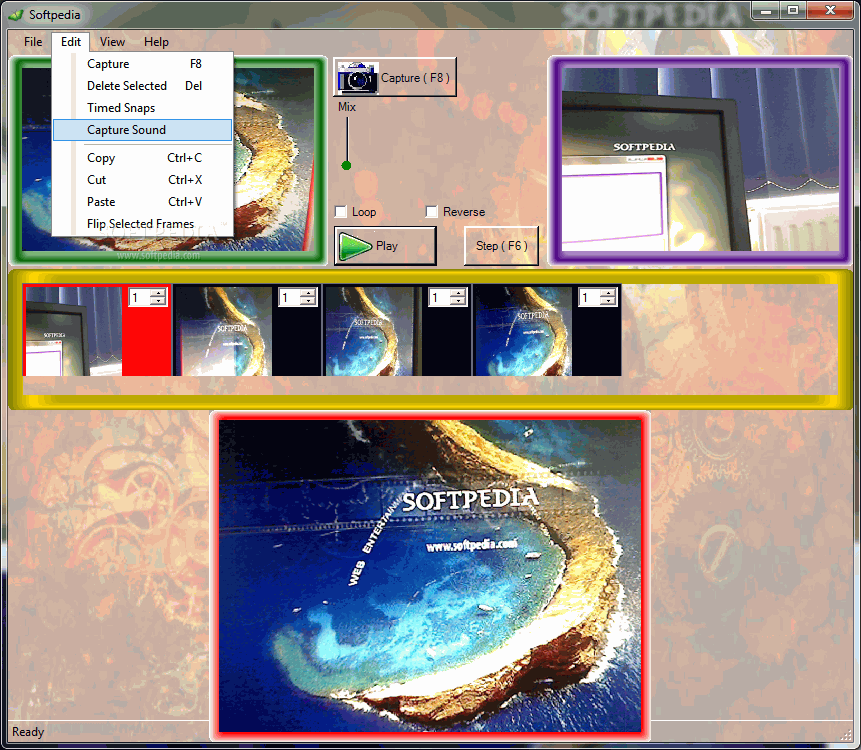Click the purple-framed live camera preview
This screenshot has height=750, width=861.
tap(700, 160)
